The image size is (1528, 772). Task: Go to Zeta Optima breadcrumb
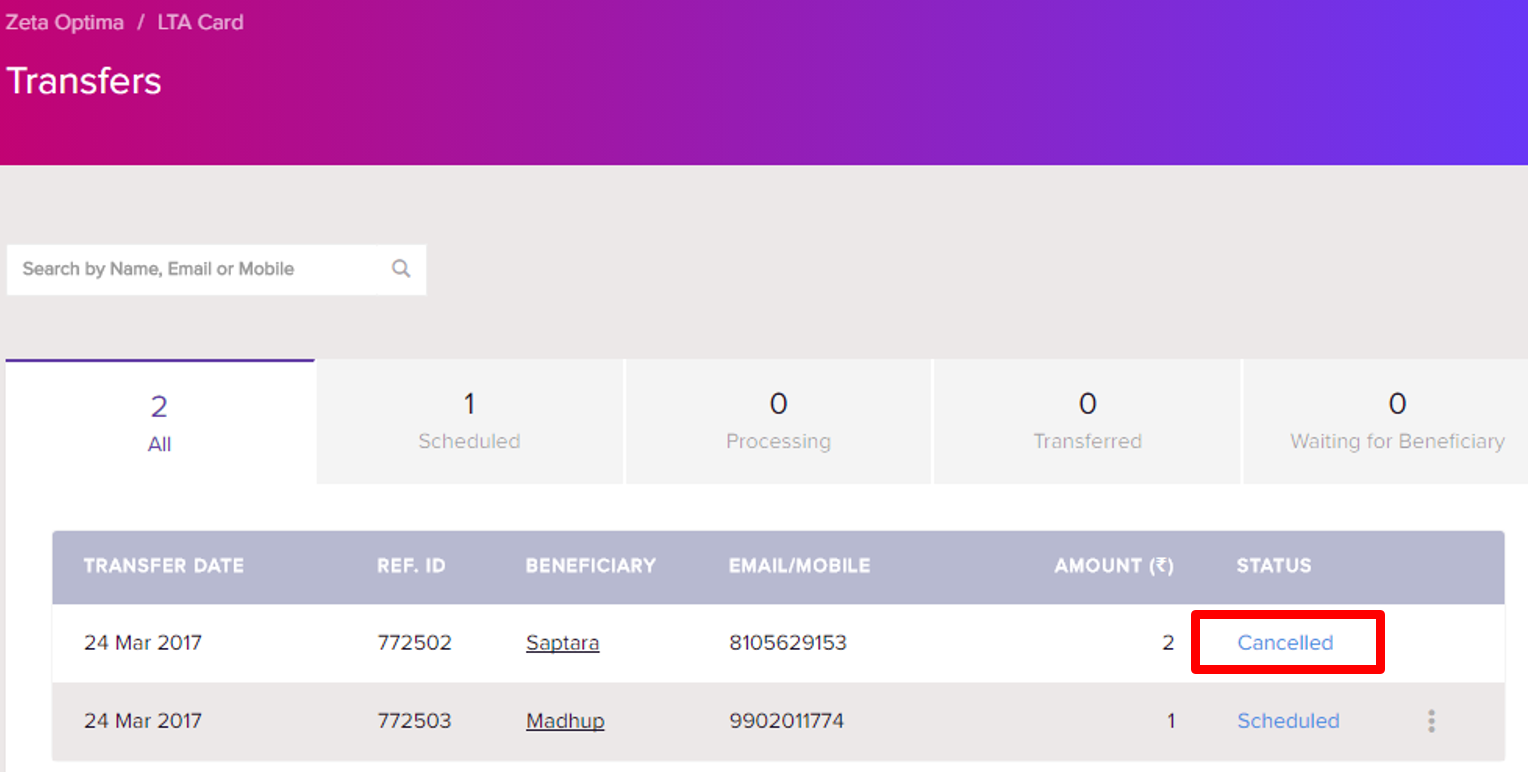coord(65,22)
